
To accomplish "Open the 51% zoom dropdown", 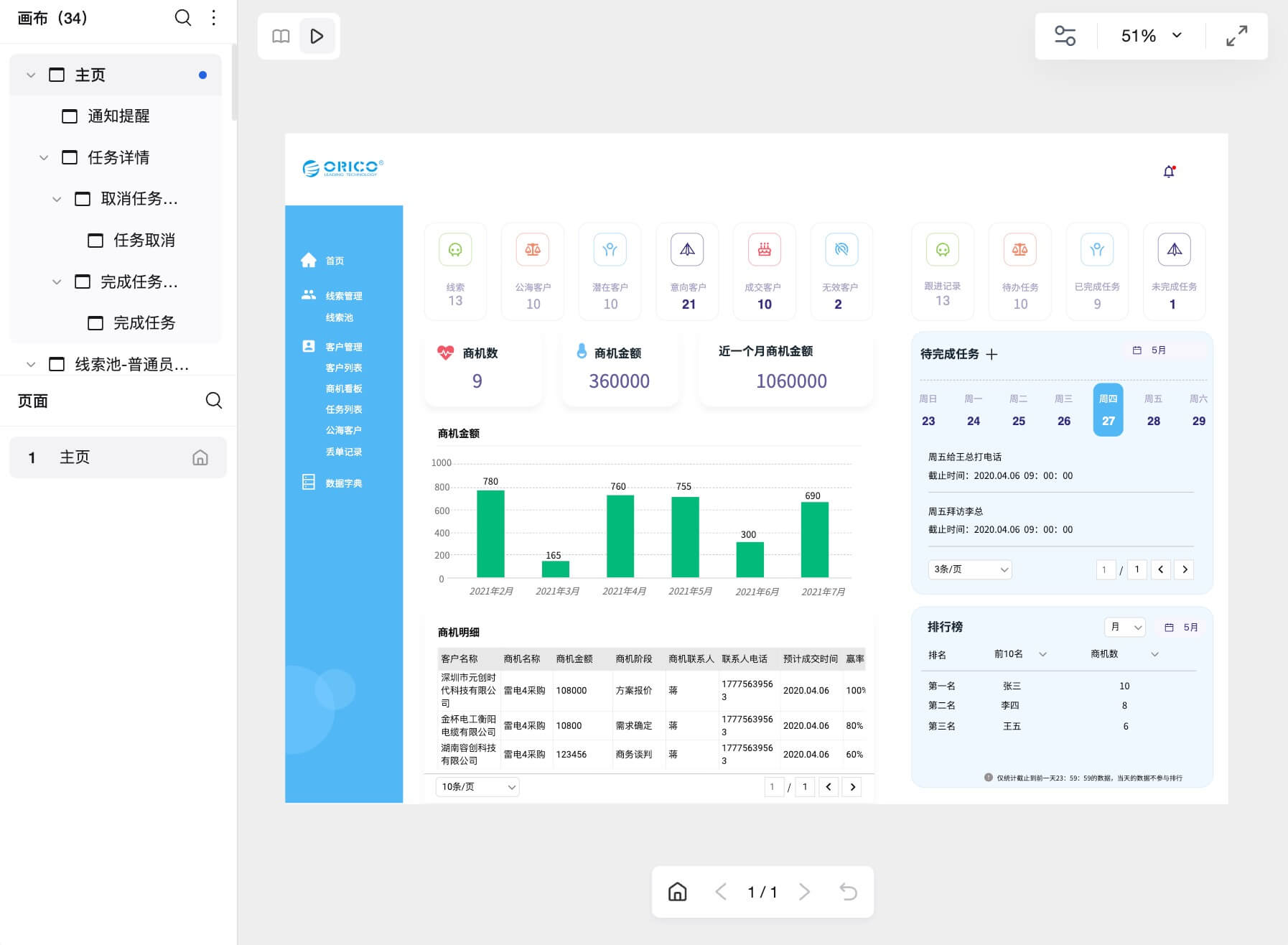I will (1151, 36).
